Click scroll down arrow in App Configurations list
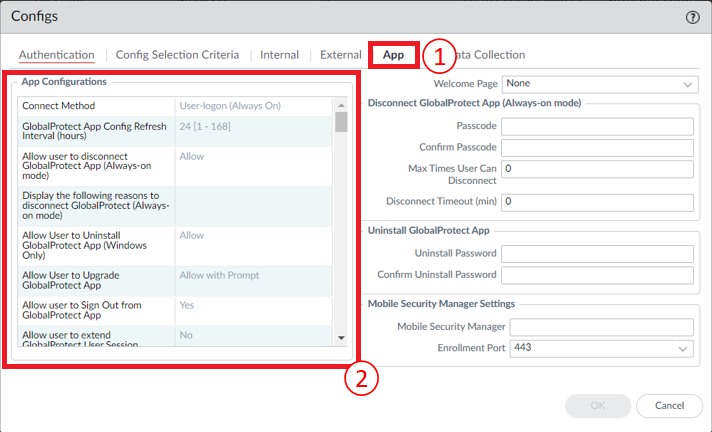The width and height of the screenshot is (712, 432). (341, 338)
